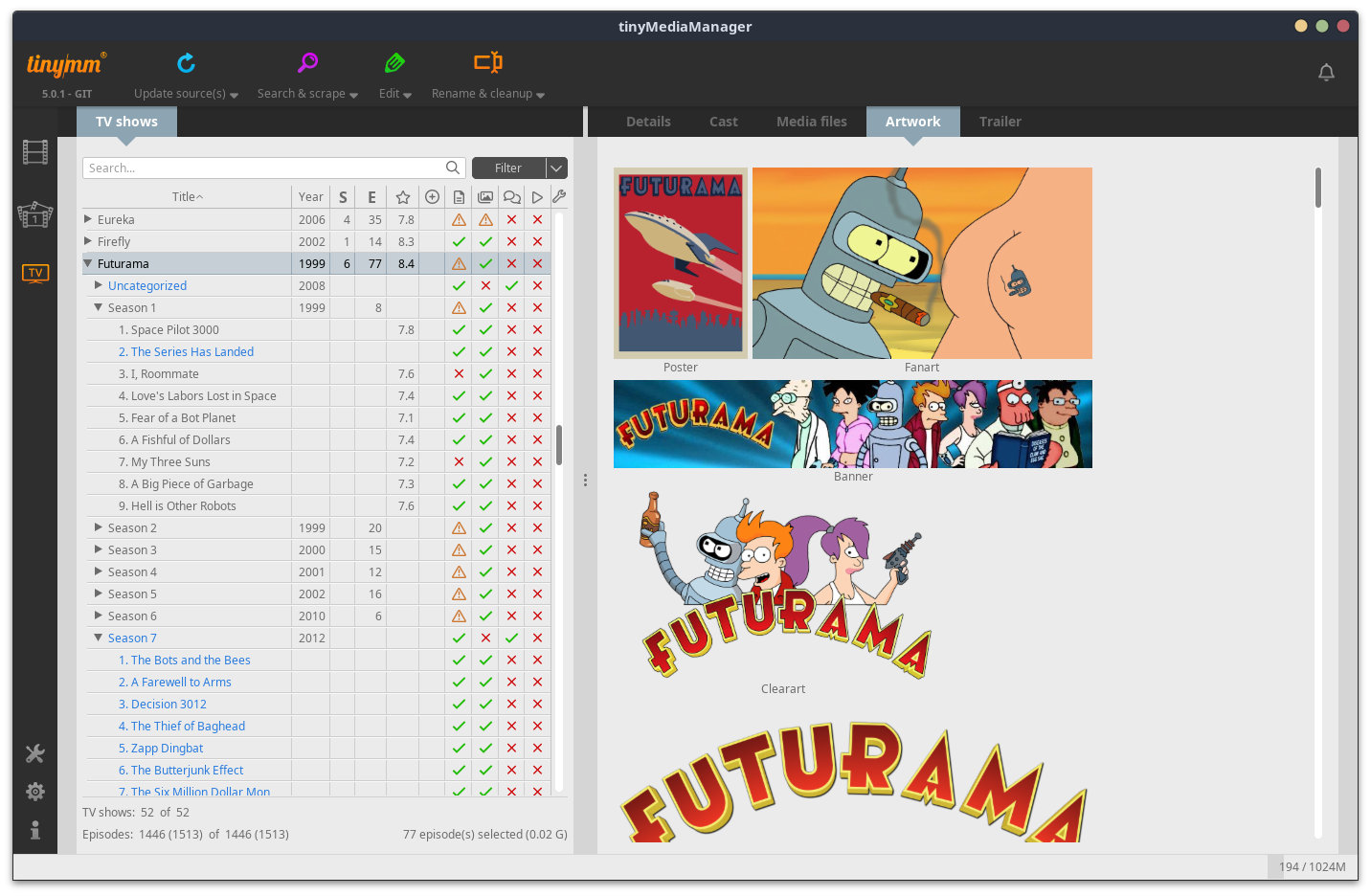Open the Cast tab
The width and height of the screenshot is (1371, 896).
click(x=723, y=122)
